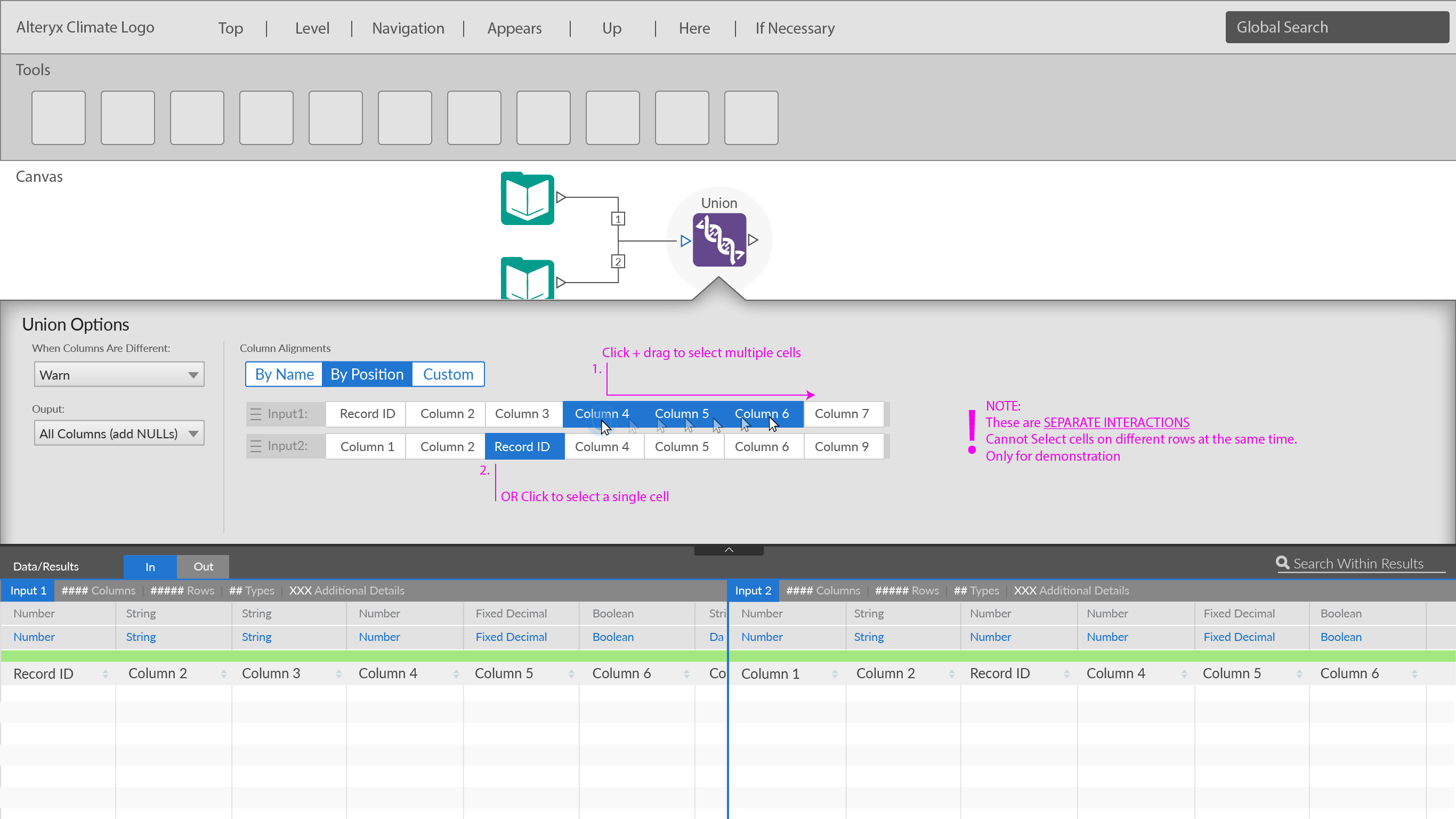Select the bottom teal input book icon
Screen dimensions: 1456x819
(527, 279)
